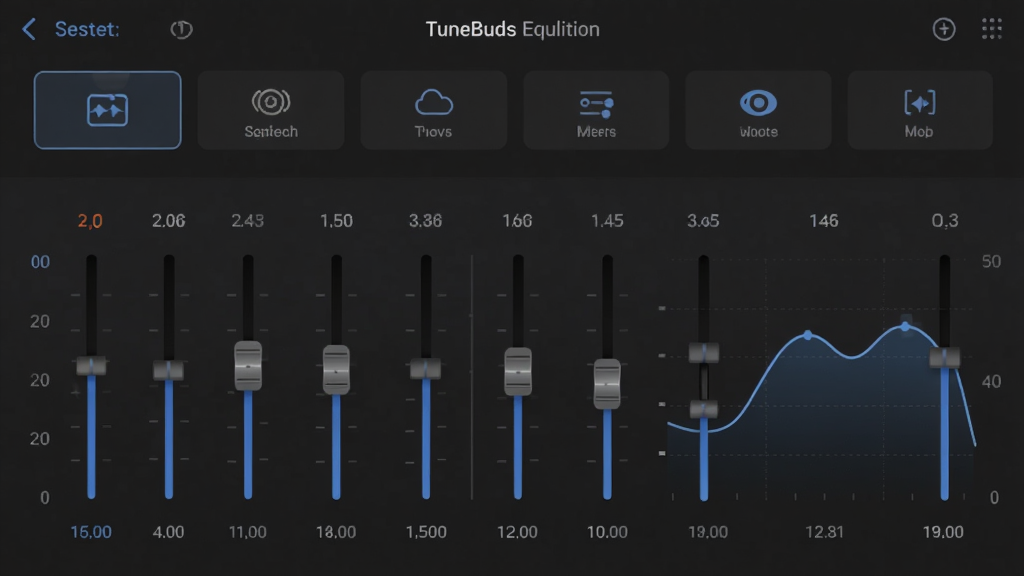Select the left peak point on curve
This screenshot has width=1024, height=576.
coord(808,335)
